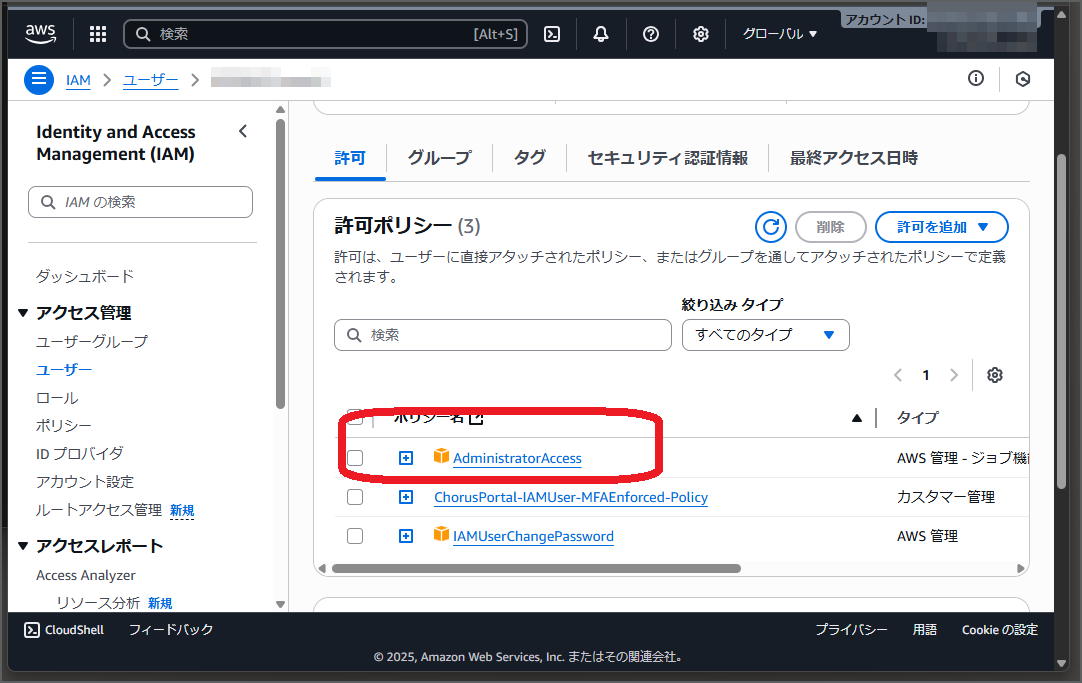
Task: Click フィードバック in the footer
Action: pyautogui.click(x=171, y=630)
